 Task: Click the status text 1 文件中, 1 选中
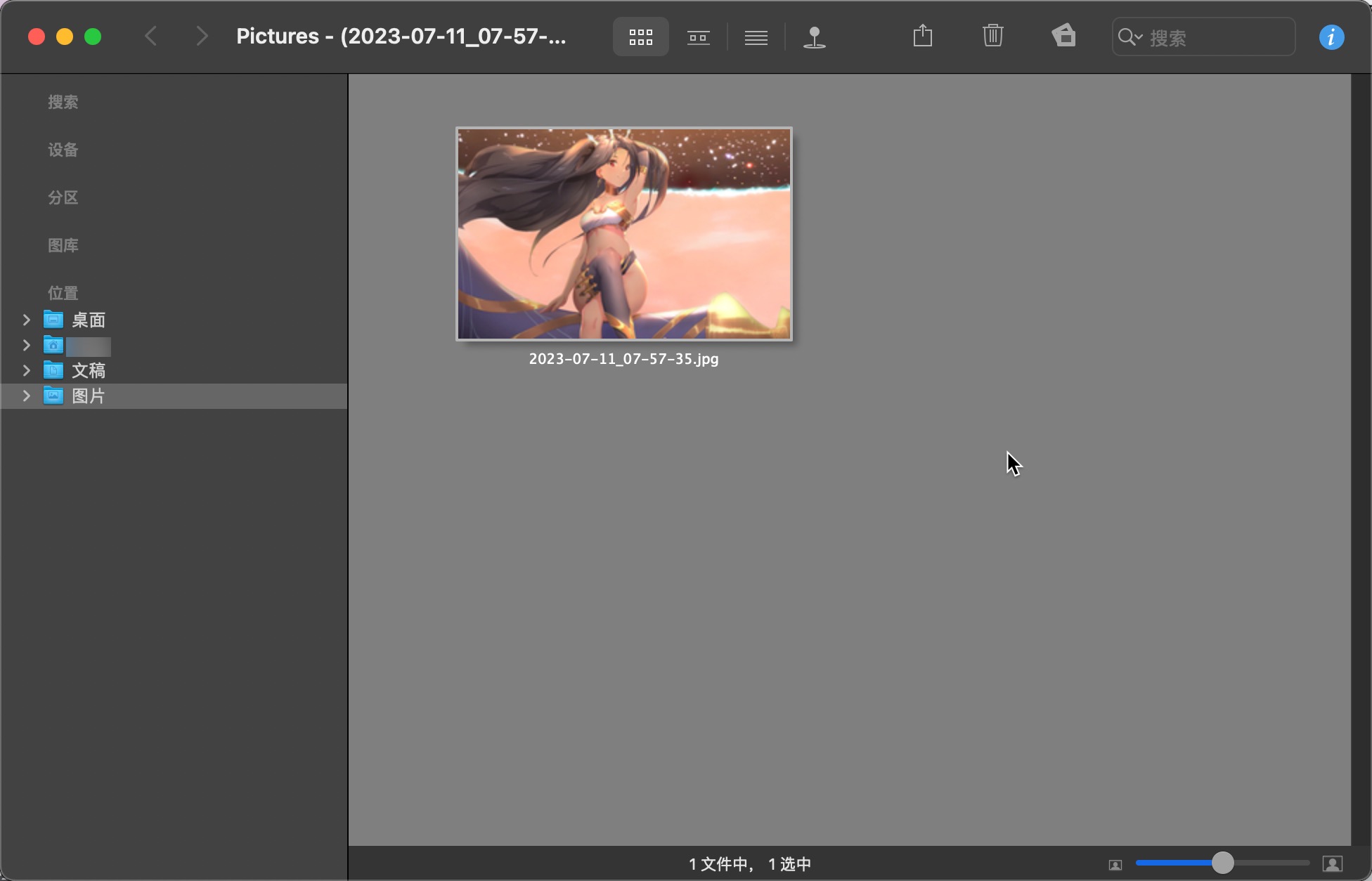pyautogui.click(x=750, y=864)
